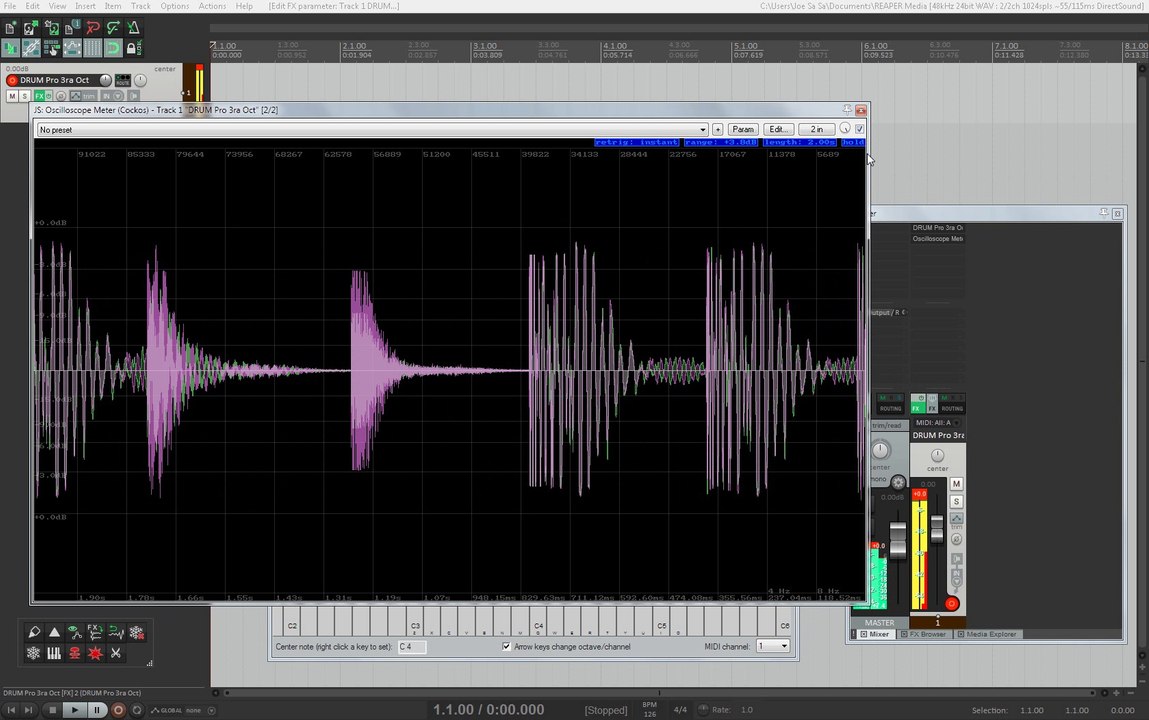Toggle move envelope points with items
Viewport: 1149px width, 720px height.
point(72,48)
